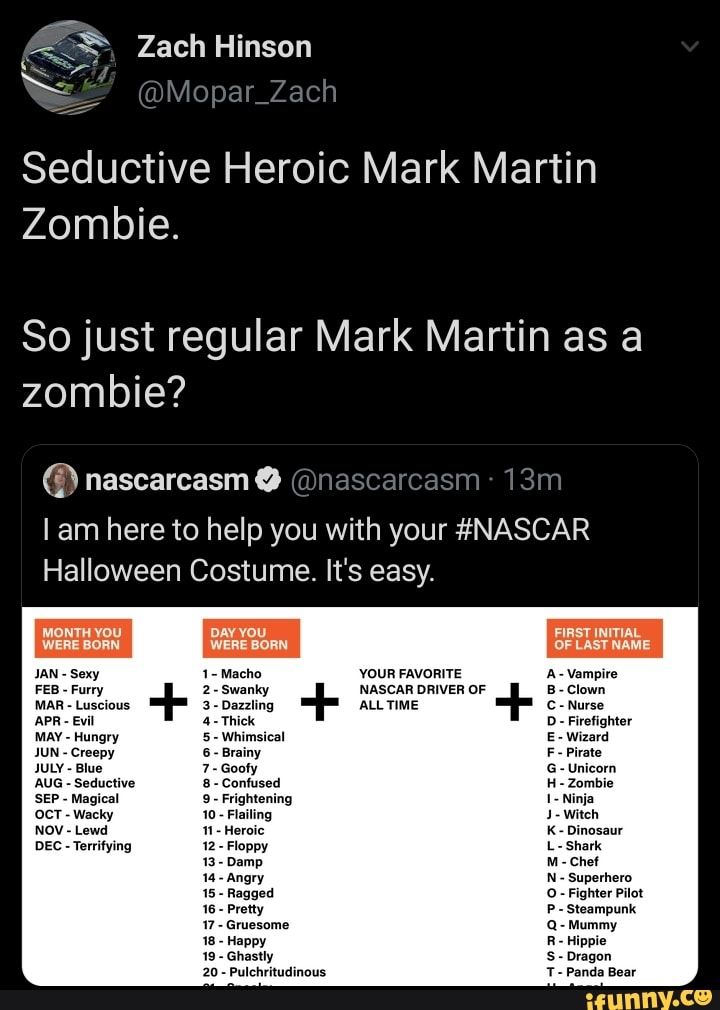Screen dimensions: 720x1010
Task: Click the verified badge next to nascarcasm
Action: (x=266, y=481)
